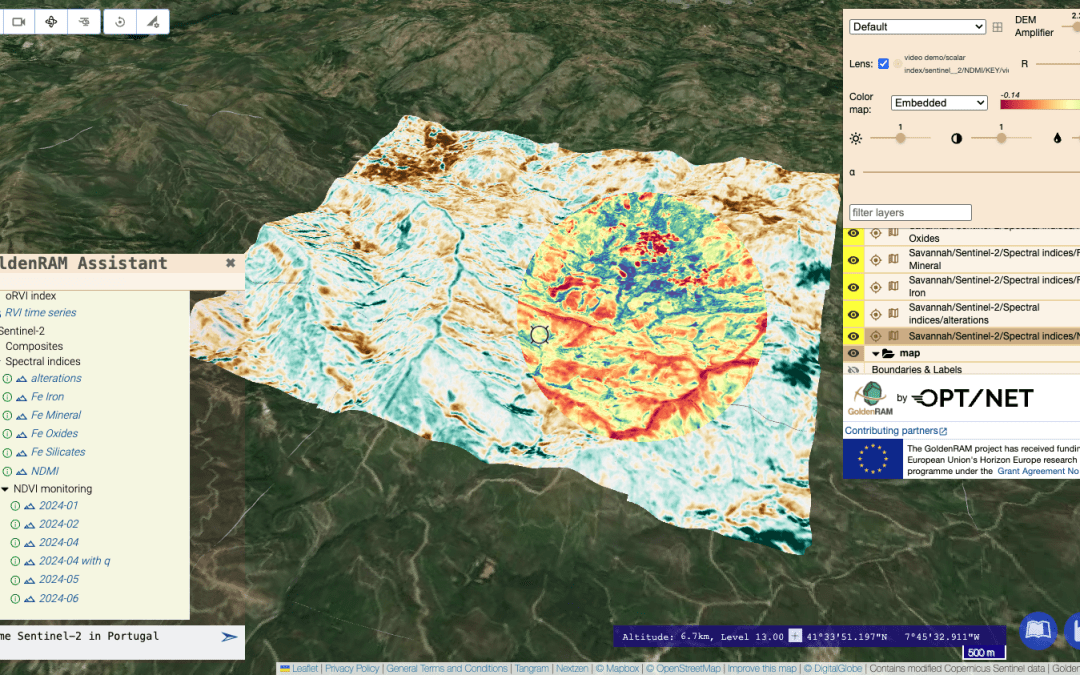The width and height of the screenshot is (1080, 675).
Task: Select the helicopter fly-through mode icon
Action: click(x=84, y=22)
